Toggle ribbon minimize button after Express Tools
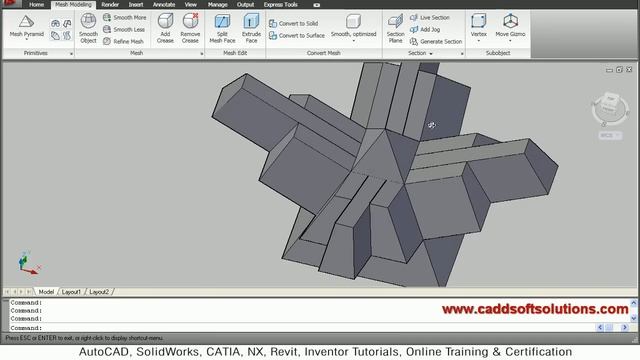Viewport: 640px width, 360px height. 317,5
